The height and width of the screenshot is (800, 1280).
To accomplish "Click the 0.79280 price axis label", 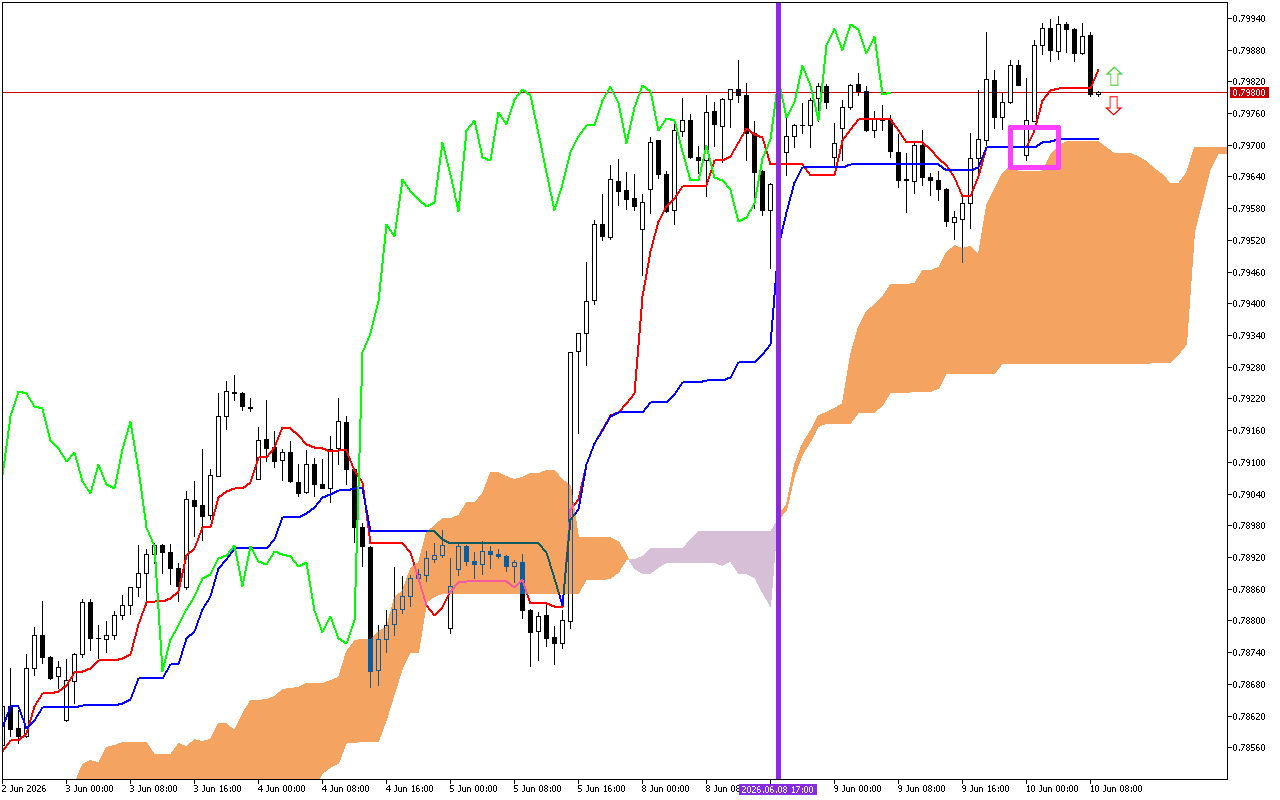I will pos(1248,367).
